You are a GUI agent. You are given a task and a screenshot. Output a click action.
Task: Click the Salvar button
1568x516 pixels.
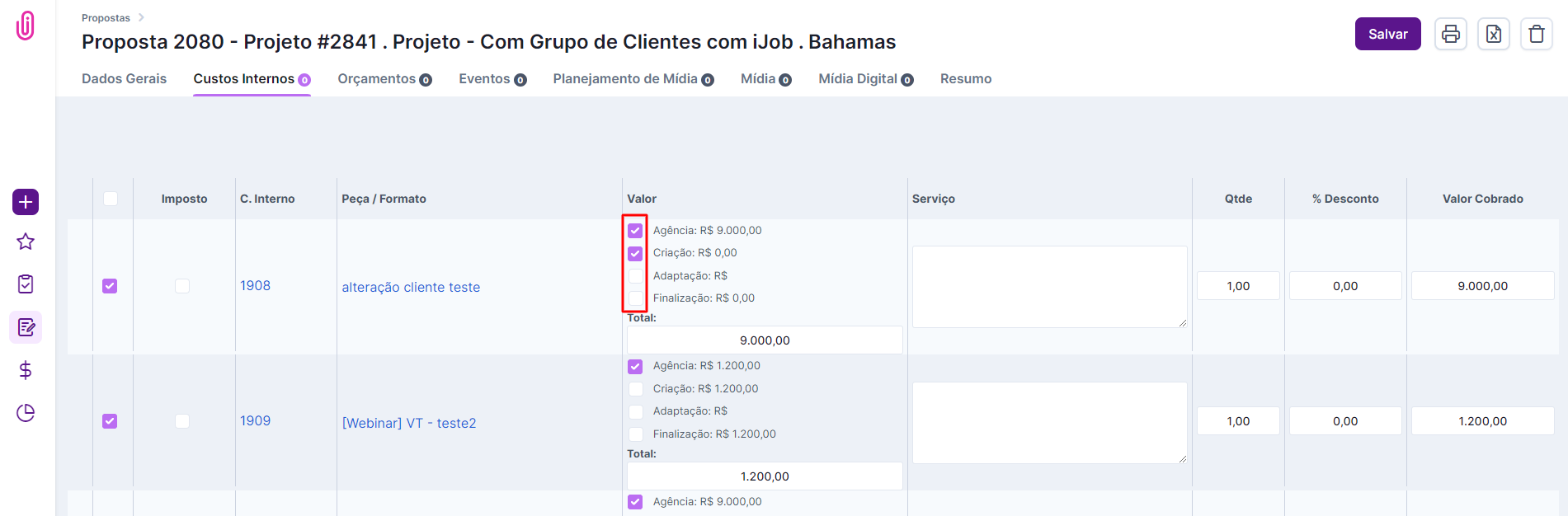(1387, 34)
